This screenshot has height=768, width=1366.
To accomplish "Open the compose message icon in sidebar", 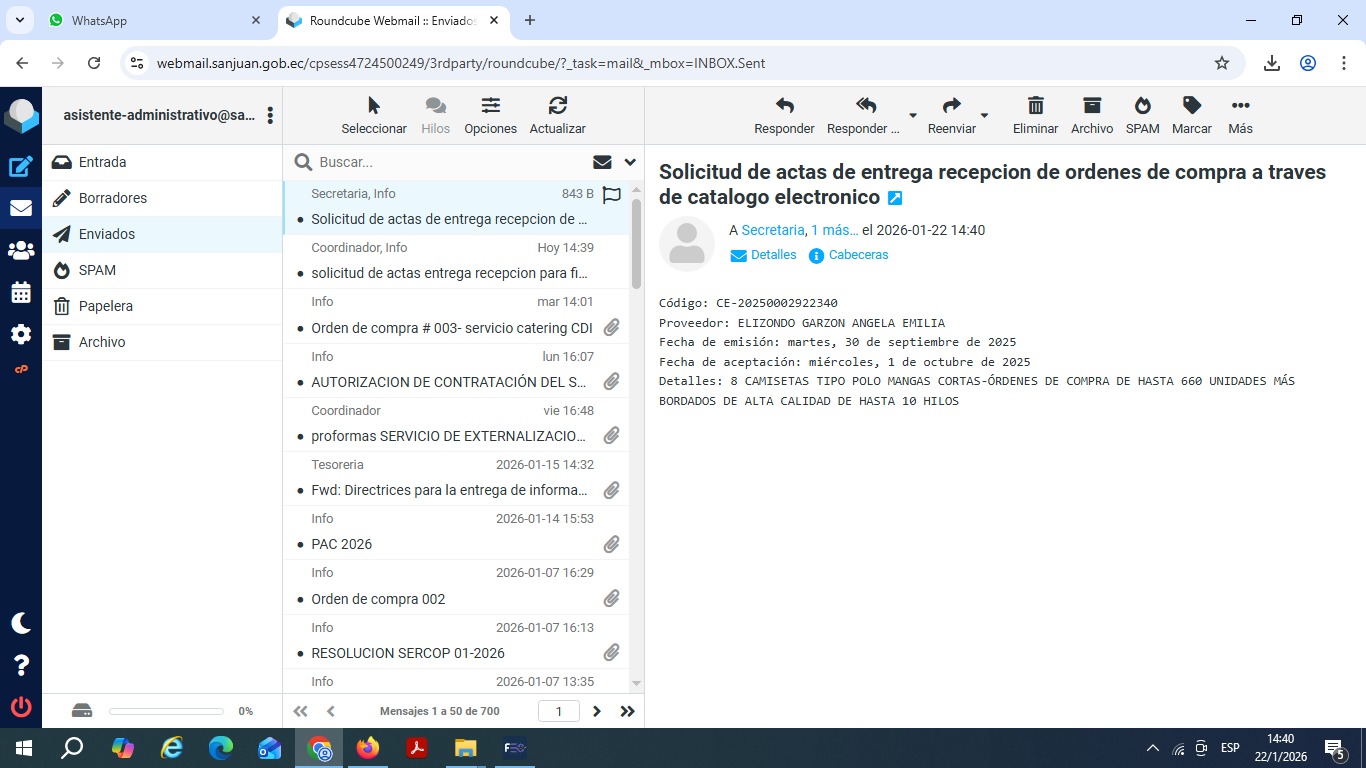I will (x=21, y=167).
